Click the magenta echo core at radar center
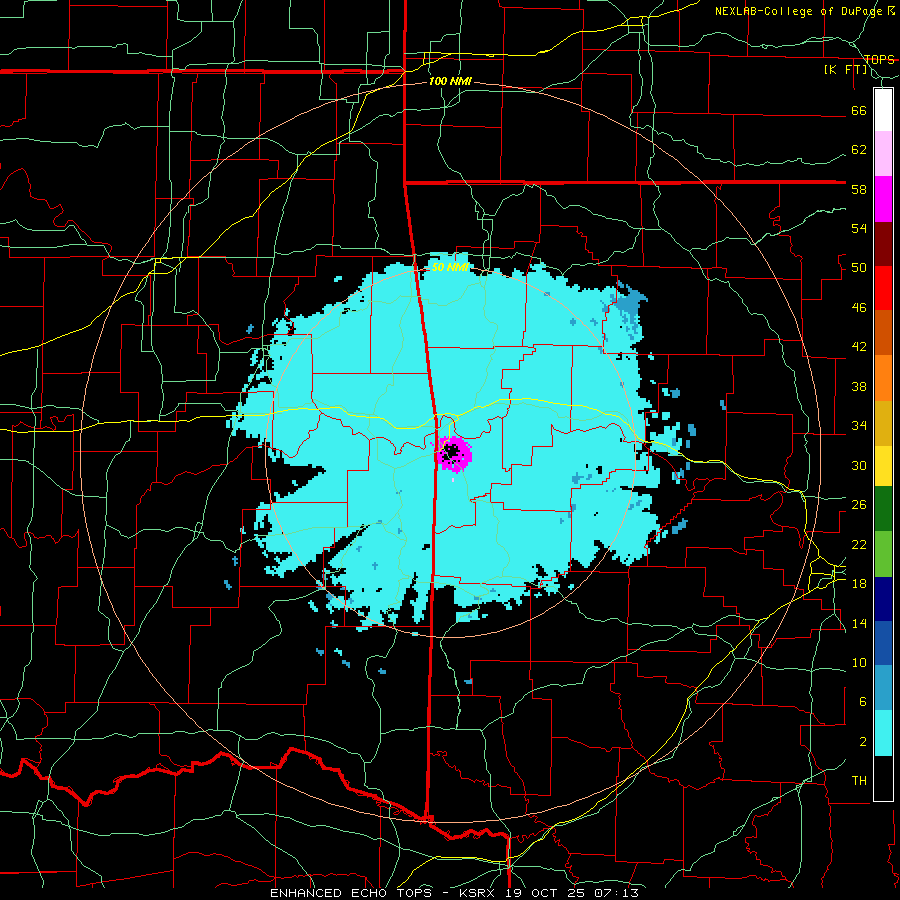Viewport: 900px width, 900px height. point(453,453)
